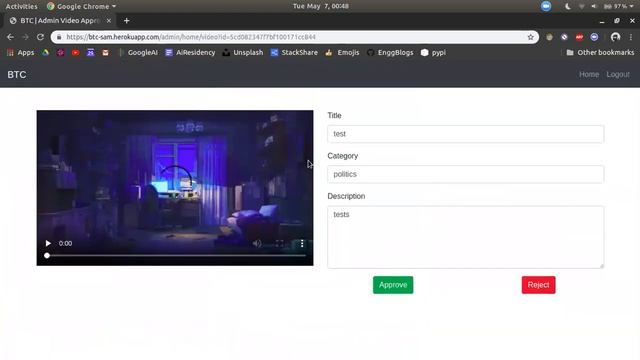
Task: Open the Chrome profile avatar
Action: pos(616,37)
